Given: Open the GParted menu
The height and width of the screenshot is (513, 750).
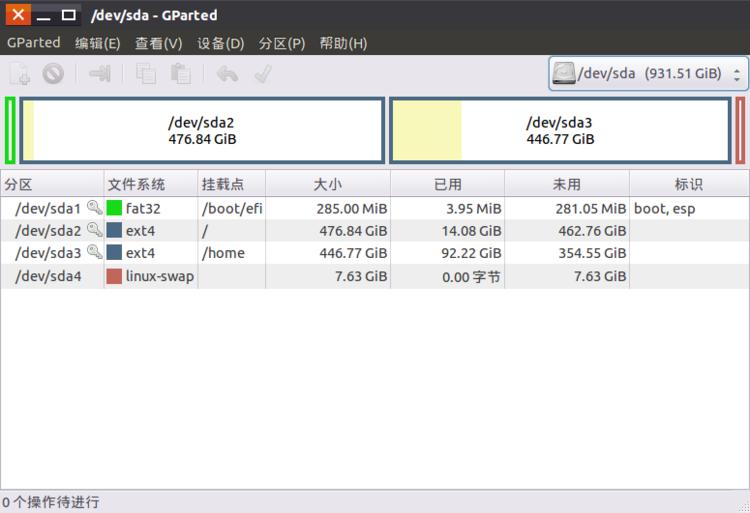Looking at the screenshot, I should click(33, 43).
